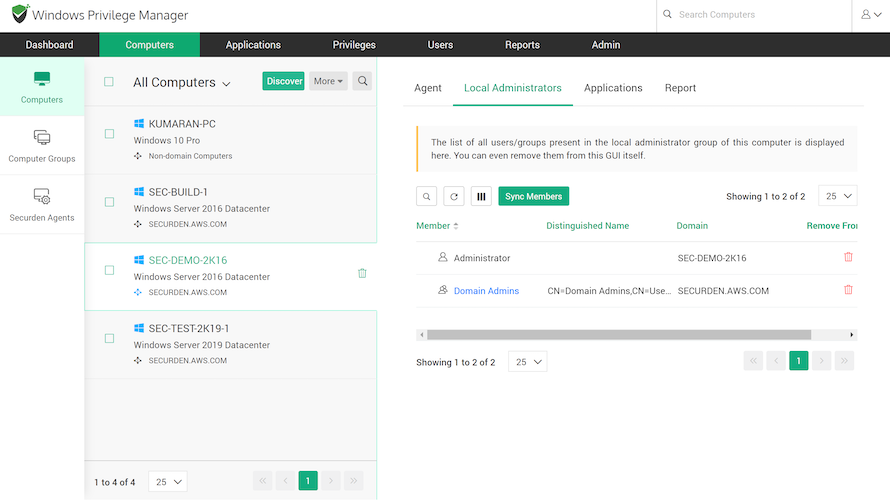The image size is (890, 500).
Task: Open the user account menu dropdown
Action: (871, 15)
